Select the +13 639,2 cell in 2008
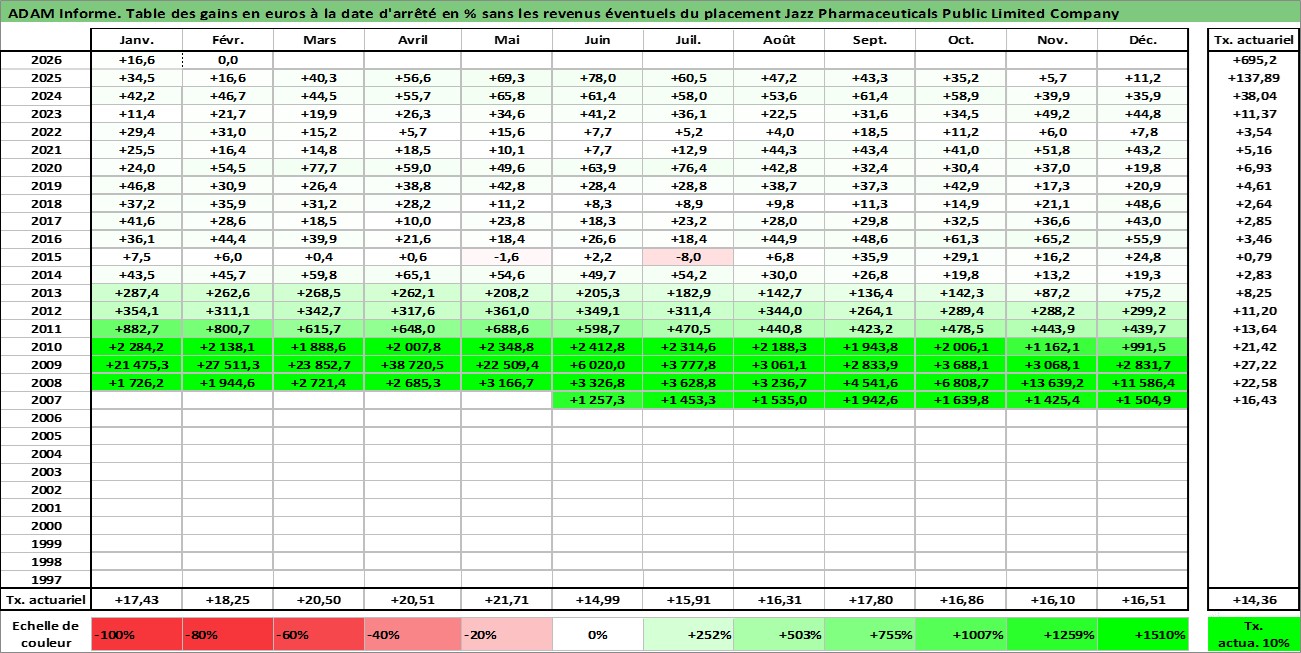 pos(1052,383)
